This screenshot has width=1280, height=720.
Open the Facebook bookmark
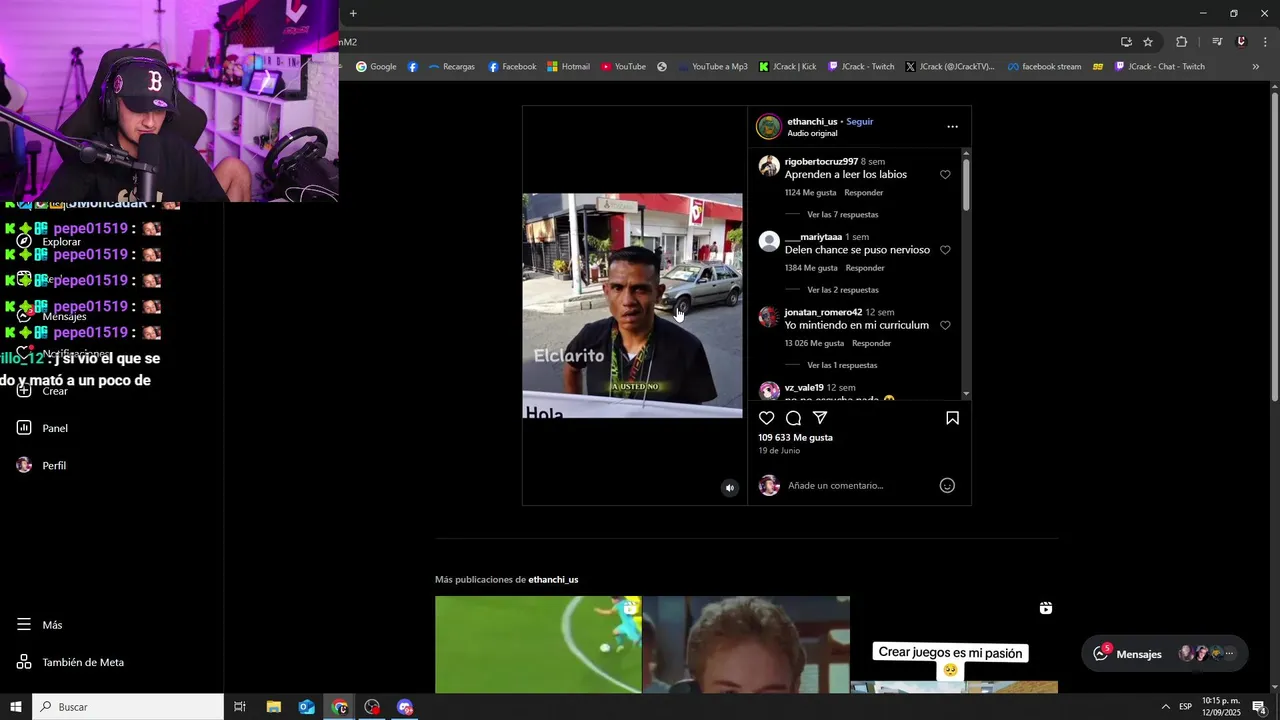point(512,67)
